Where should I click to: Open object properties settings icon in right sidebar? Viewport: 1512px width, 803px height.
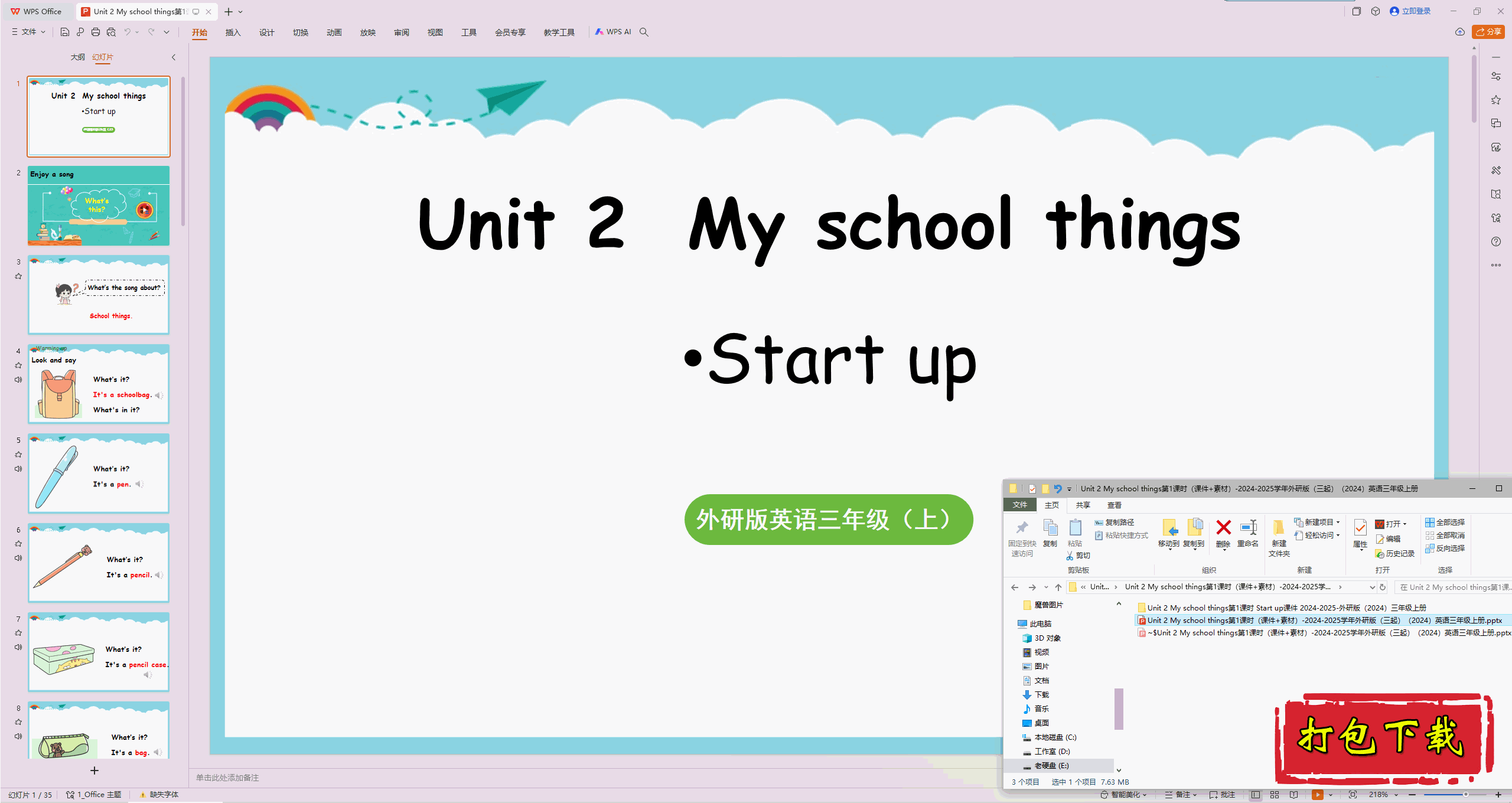click(1496, 76)
